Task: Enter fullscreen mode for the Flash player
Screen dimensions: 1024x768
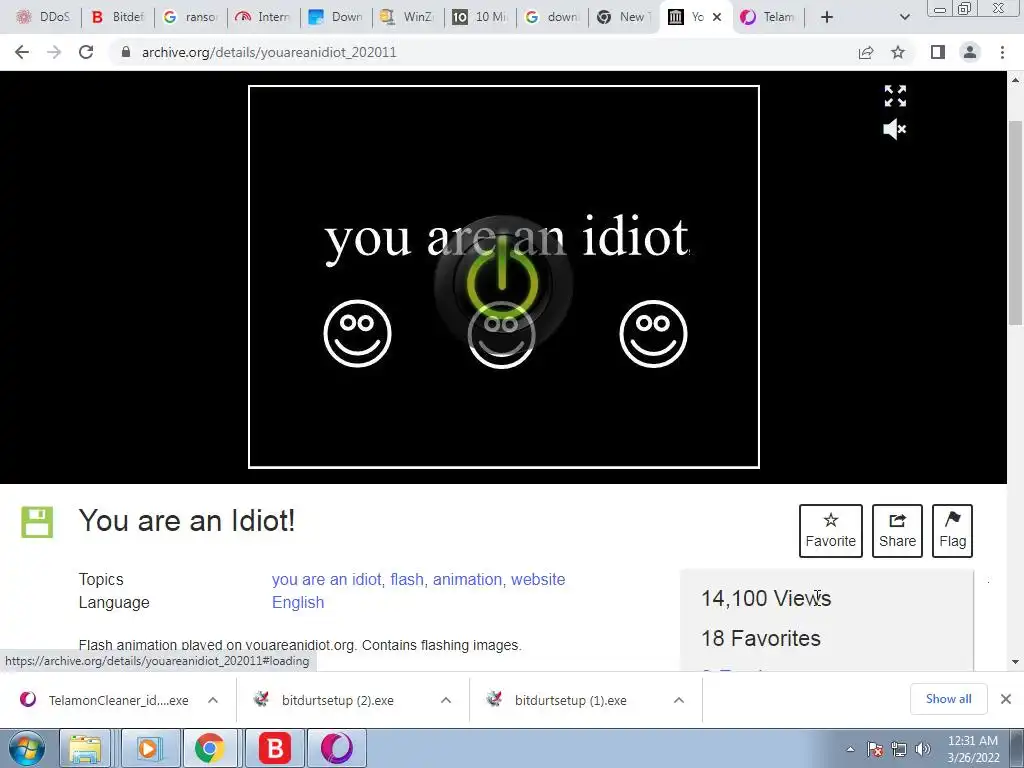Action: pos(895,96)
